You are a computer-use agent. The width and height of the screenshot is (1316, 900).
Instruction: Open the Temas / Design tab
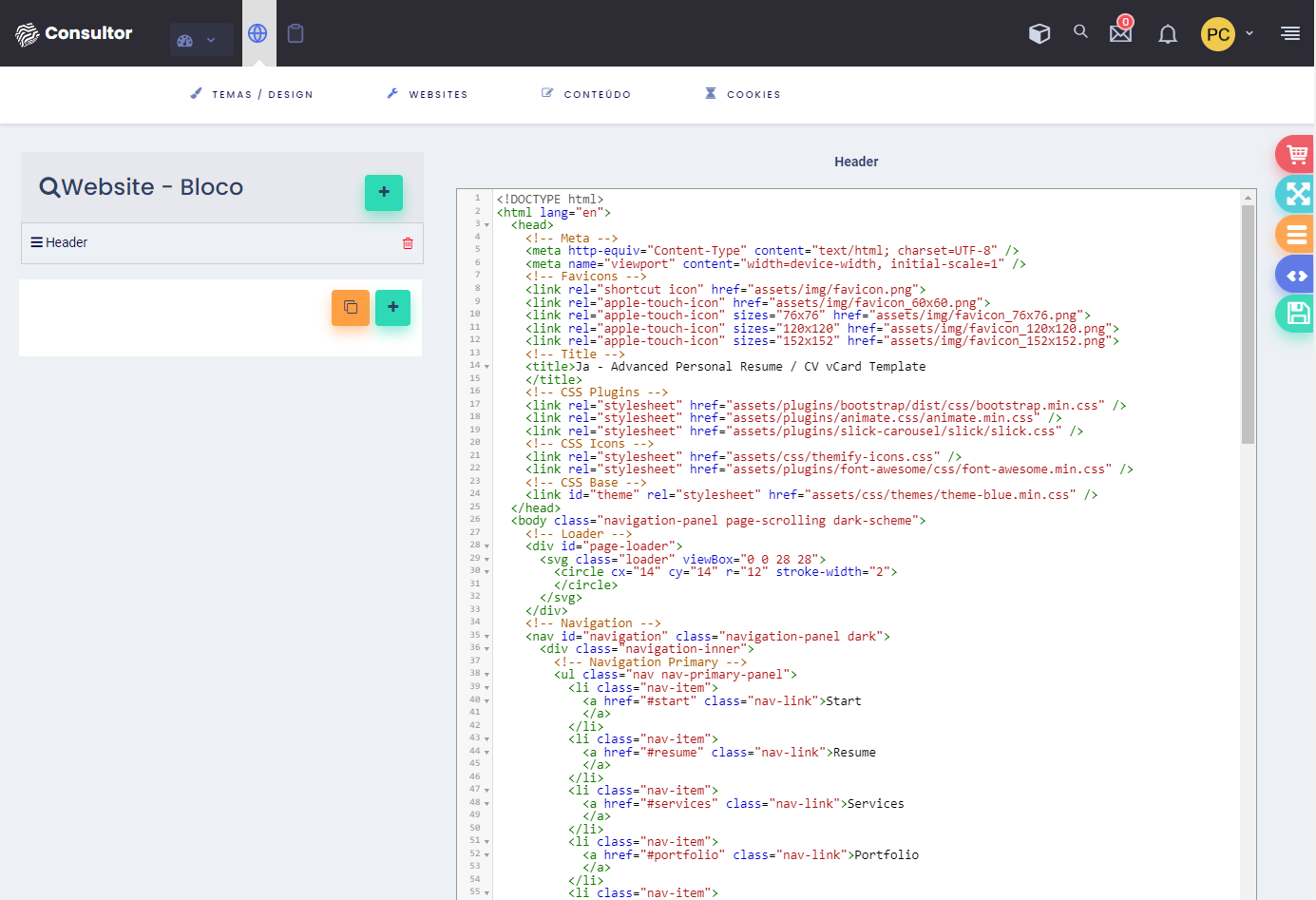252,94
